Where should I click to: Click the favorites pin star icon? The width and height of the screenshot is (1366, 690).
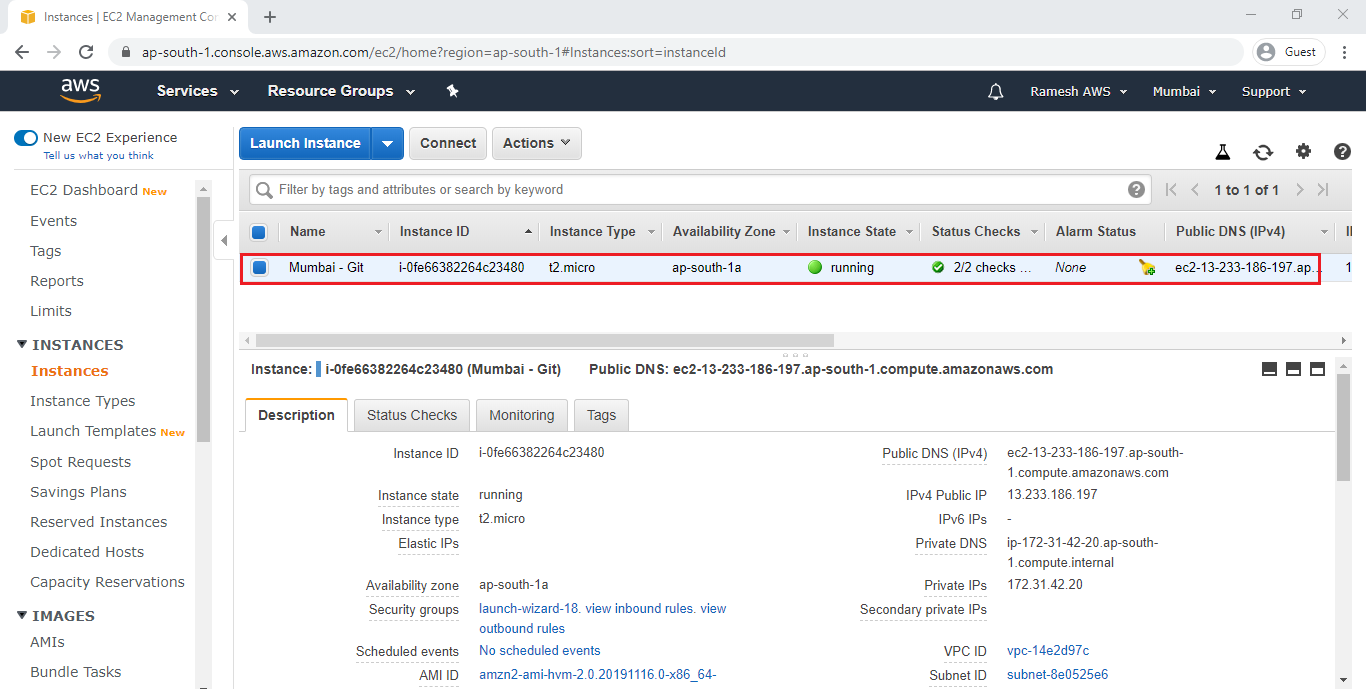[x=452, y=90]
